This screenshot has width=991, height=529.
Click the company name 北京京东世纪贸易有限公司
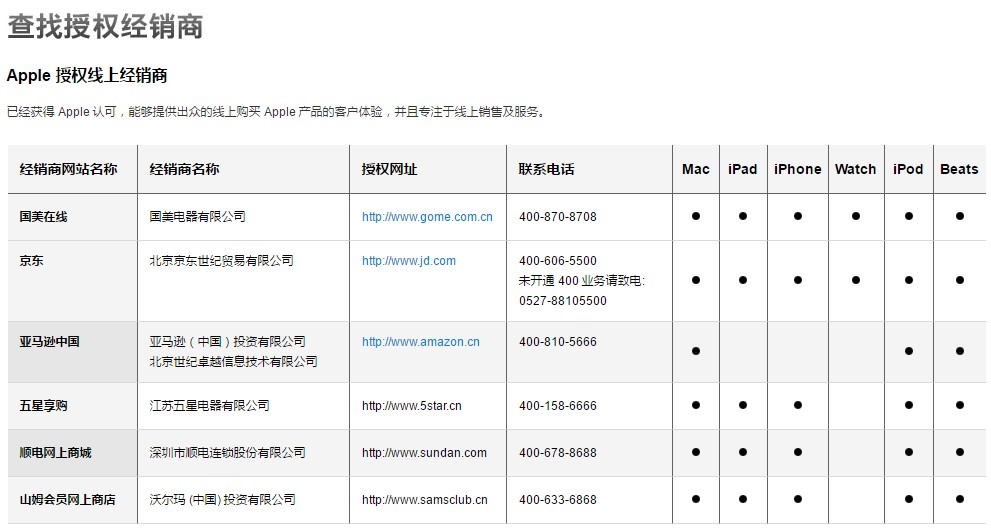[x=221, y=260]
